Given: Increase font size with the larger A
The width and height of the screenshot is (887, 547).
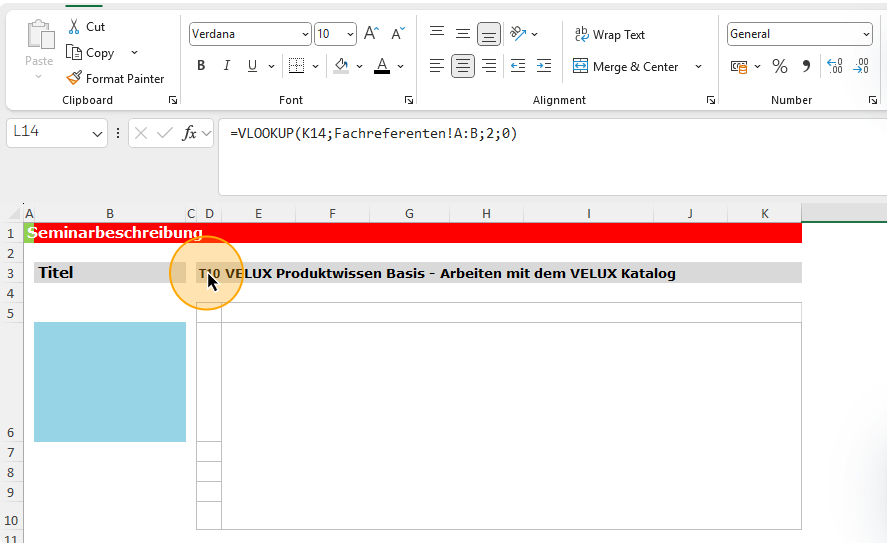Looking at the screenshot, I should [x=371, y=33].
